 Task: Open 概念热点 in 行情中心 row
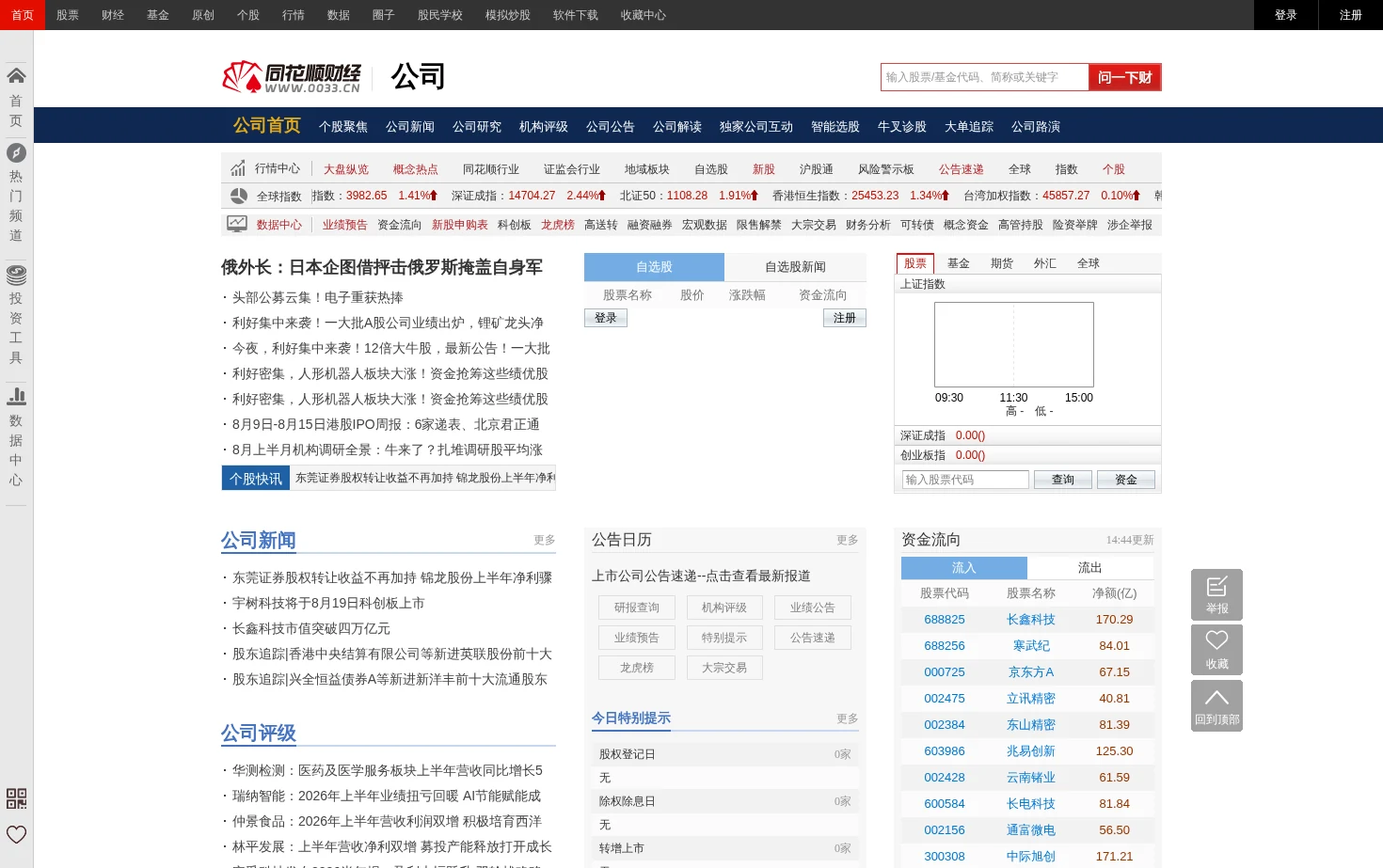(x=416, y=169)
